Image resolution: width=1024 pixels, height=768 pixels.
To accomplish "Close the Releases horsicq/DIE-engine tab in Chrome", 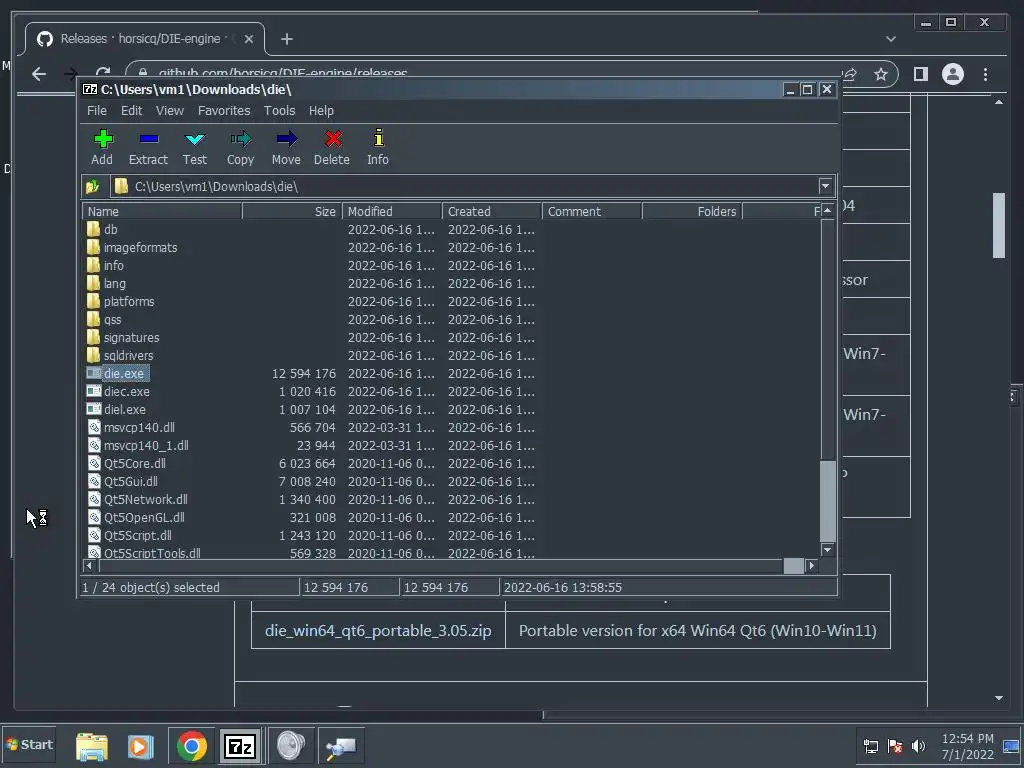I will pyautogui.click(x=249, y=39).
